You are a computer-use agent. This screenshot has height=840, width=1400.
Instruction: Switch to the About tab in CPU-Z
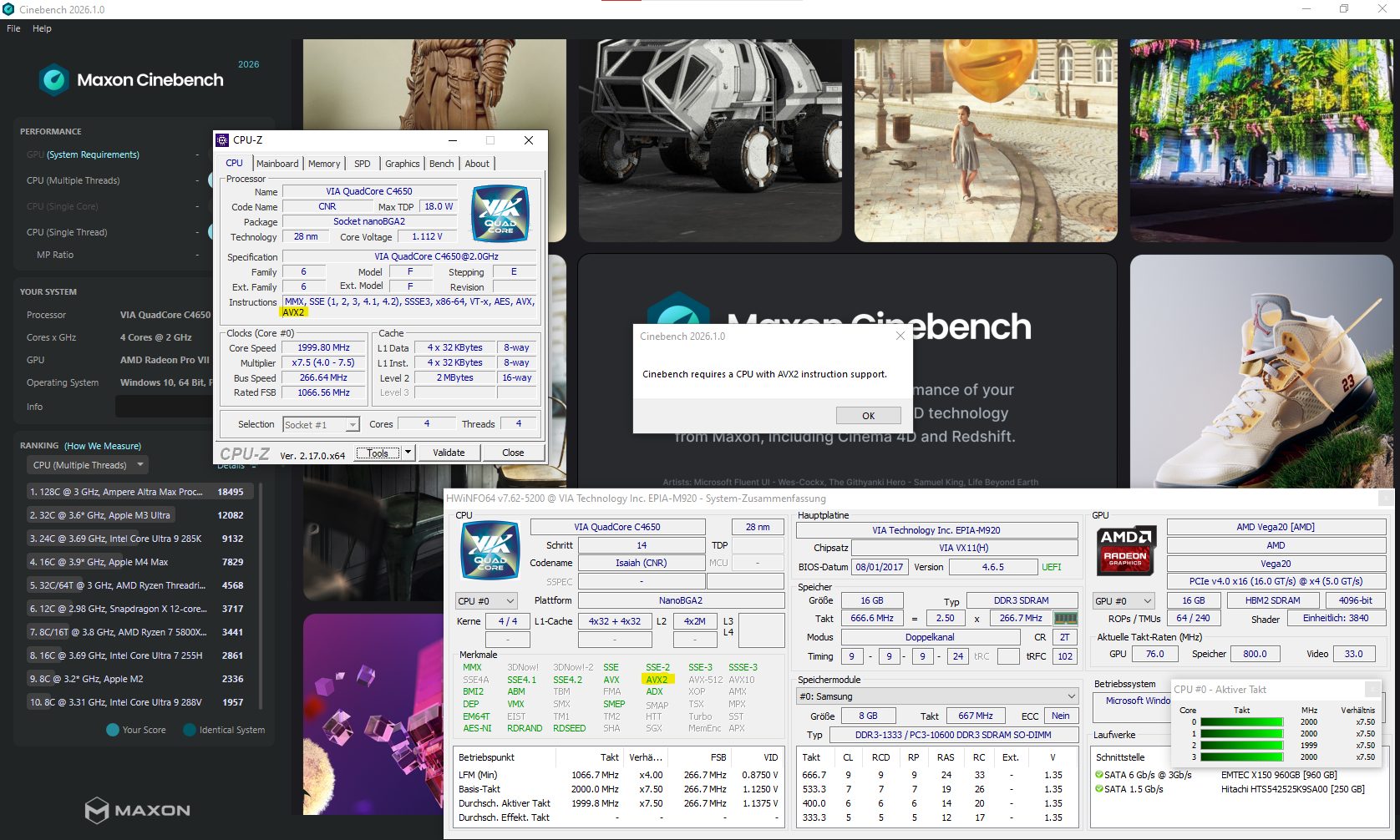pos(477,164)
